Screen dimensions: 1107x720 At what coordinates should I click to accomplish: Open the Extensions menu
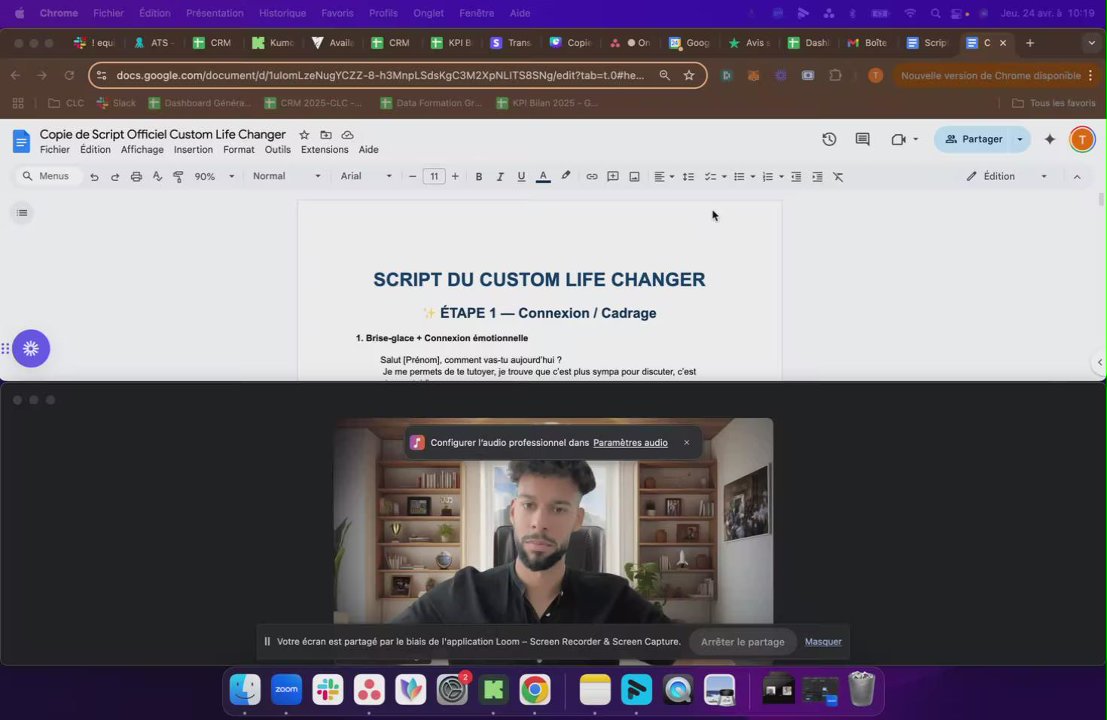click(x=324, y=150)
